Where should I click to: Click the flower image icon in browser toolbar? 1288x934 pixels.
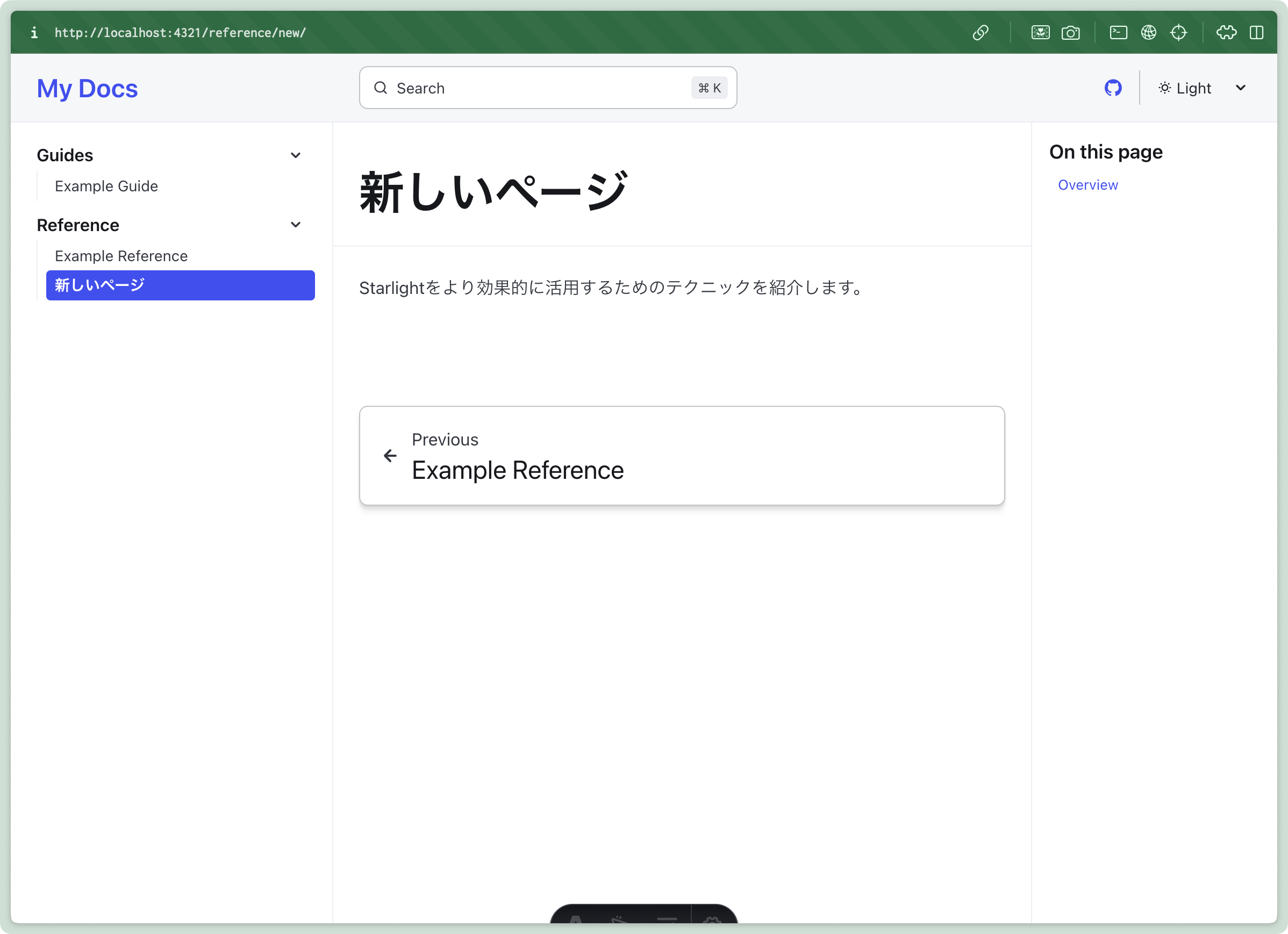(x=1040, y=32)
